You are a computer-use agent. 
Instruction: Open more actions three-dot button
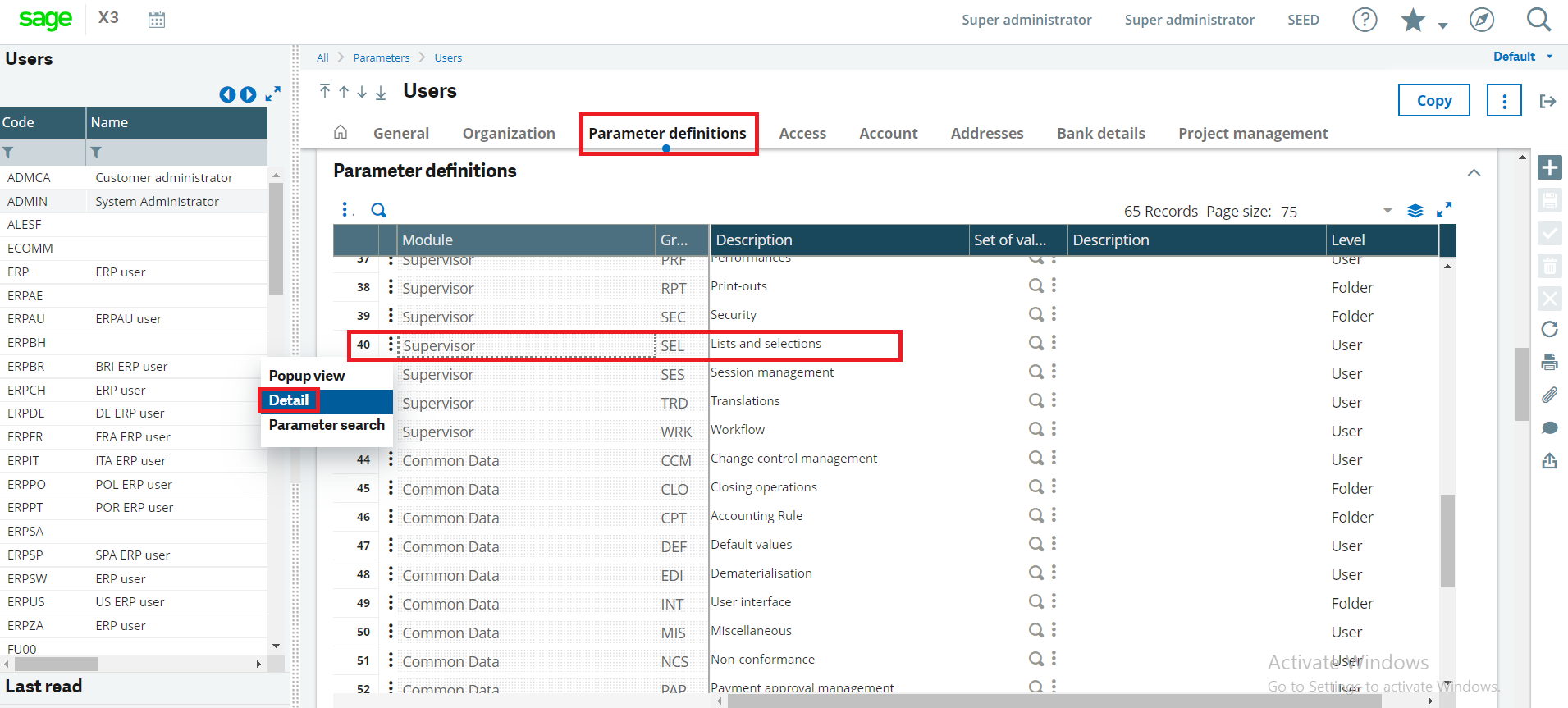tap(1504, 101)
